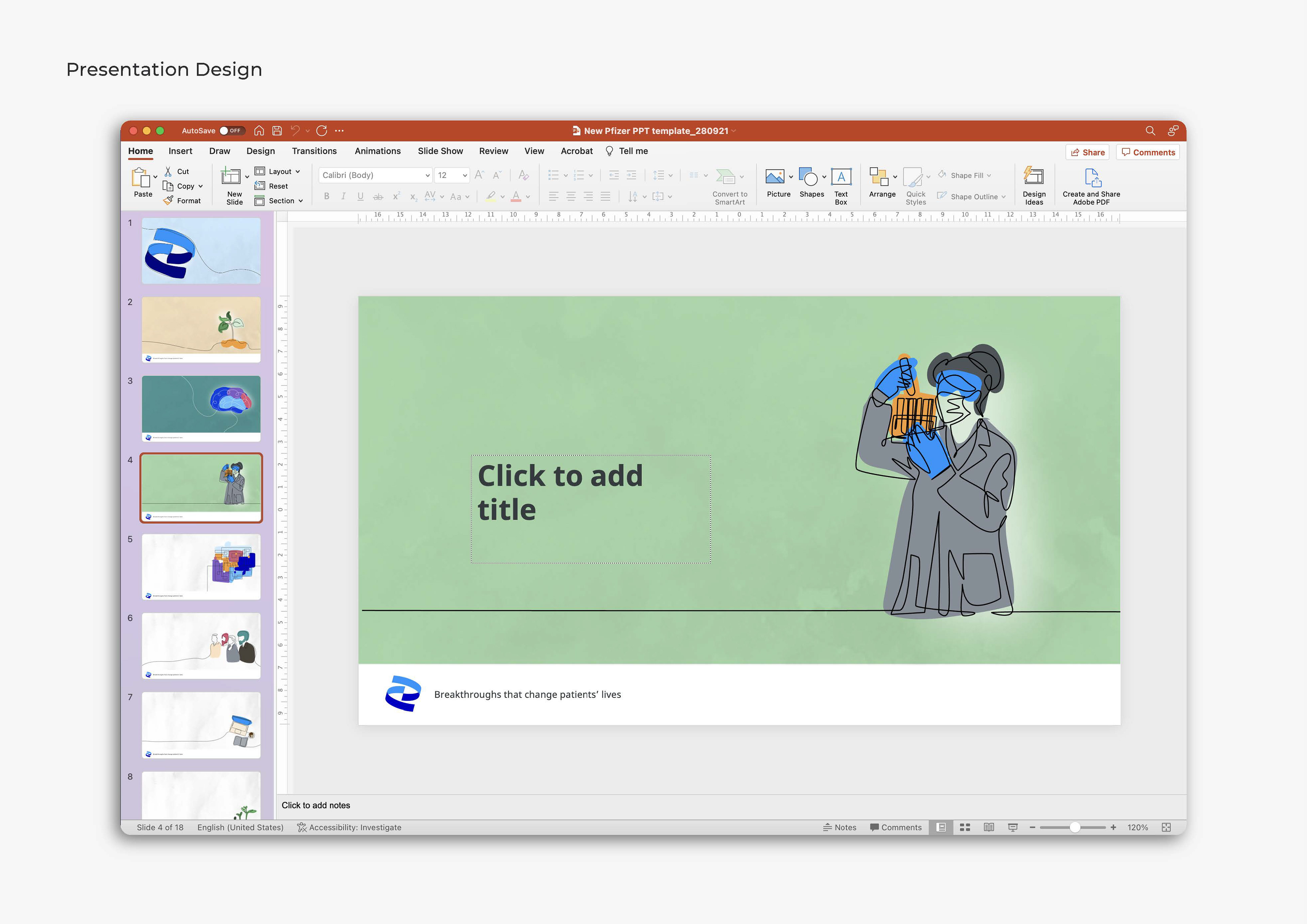Fit slide to current window

pyautogui.click(x=1166, y=827)
